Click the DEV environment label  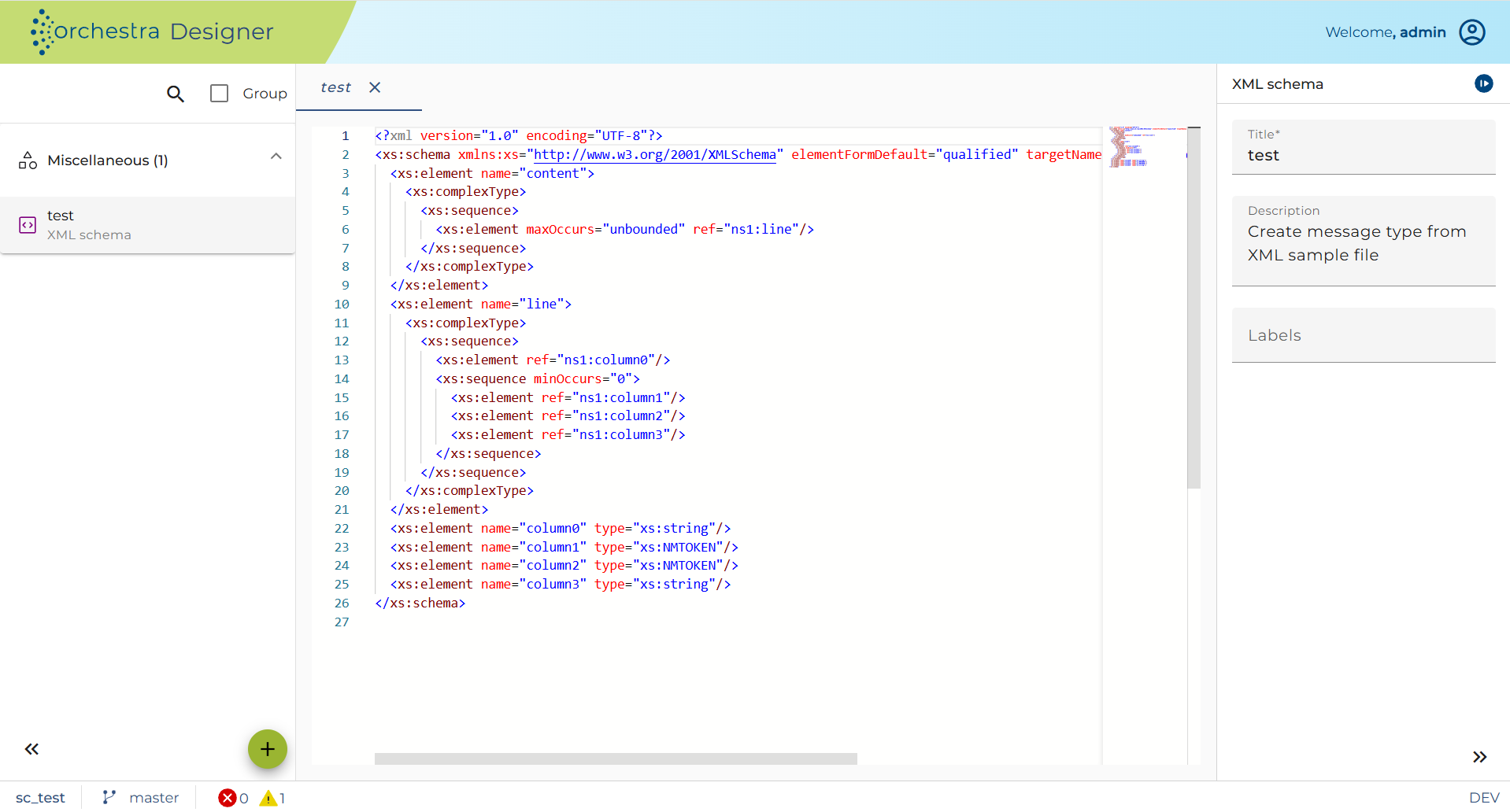(1484, 798)
